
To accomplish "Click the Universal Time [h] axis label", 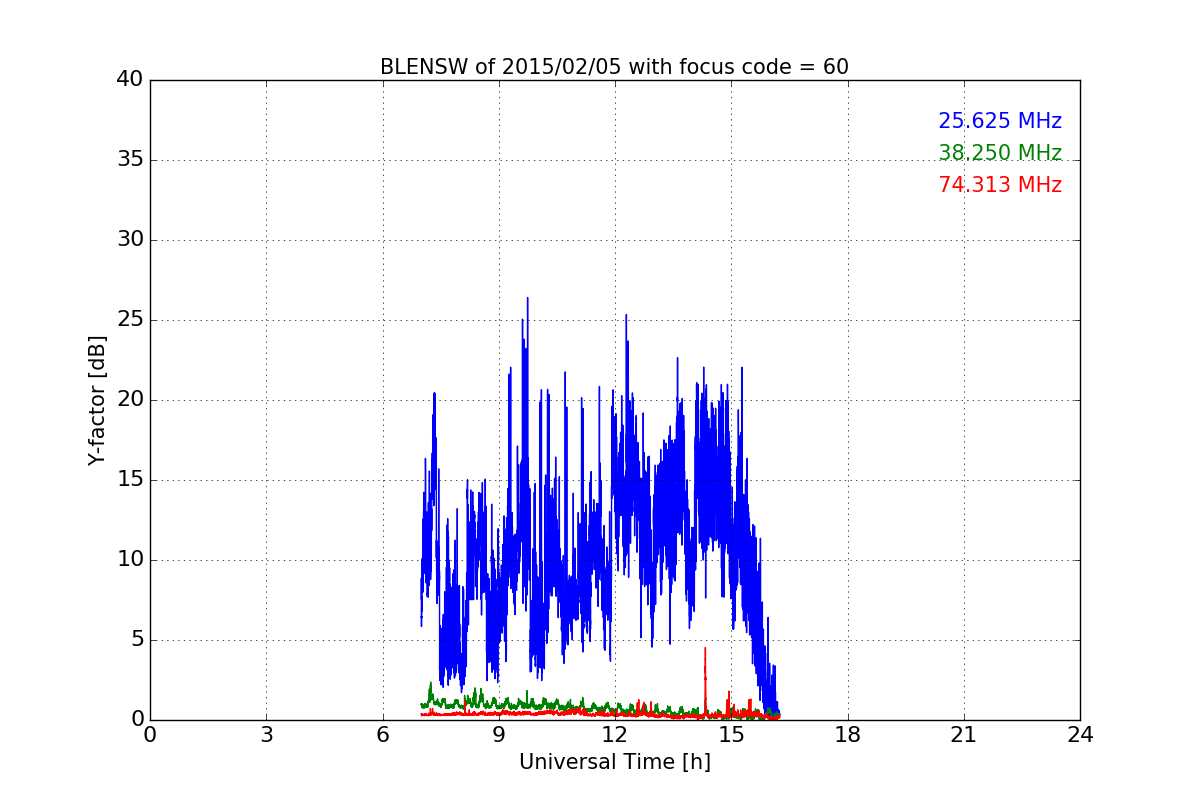I will point(614,762).
